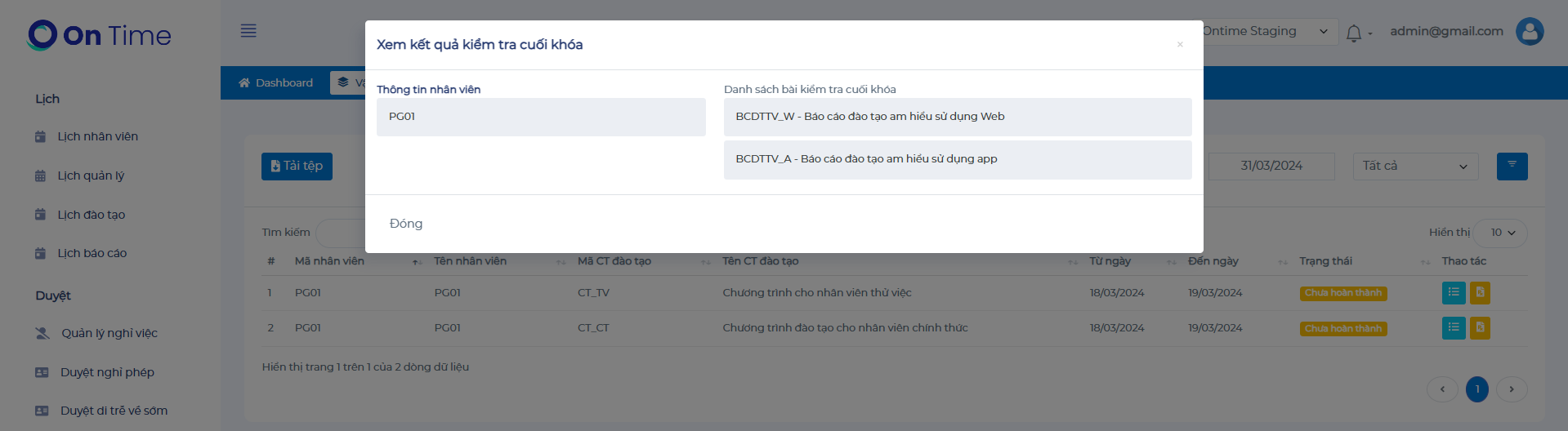Open the Ontime Staging dropdown

click(1268, 32)
